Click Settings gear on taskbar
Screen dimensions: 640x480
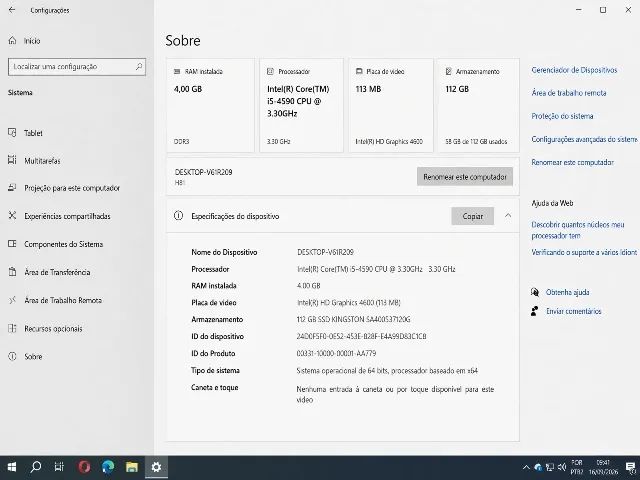[x=156, y=467]
